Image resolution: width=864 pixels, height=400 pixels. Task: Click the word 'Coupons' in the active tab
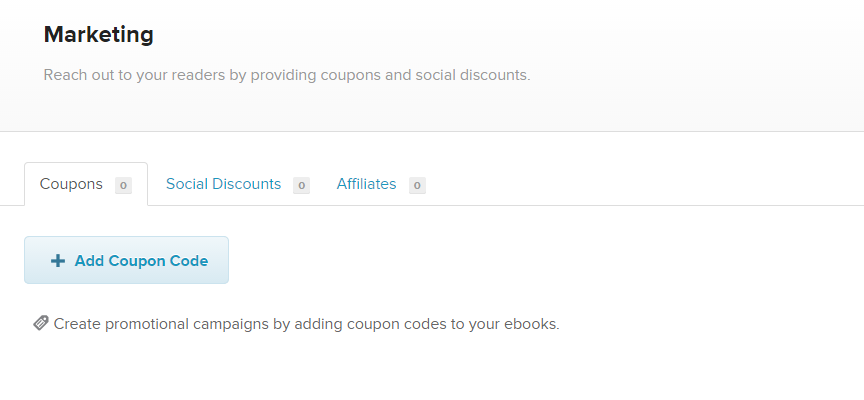71,184
